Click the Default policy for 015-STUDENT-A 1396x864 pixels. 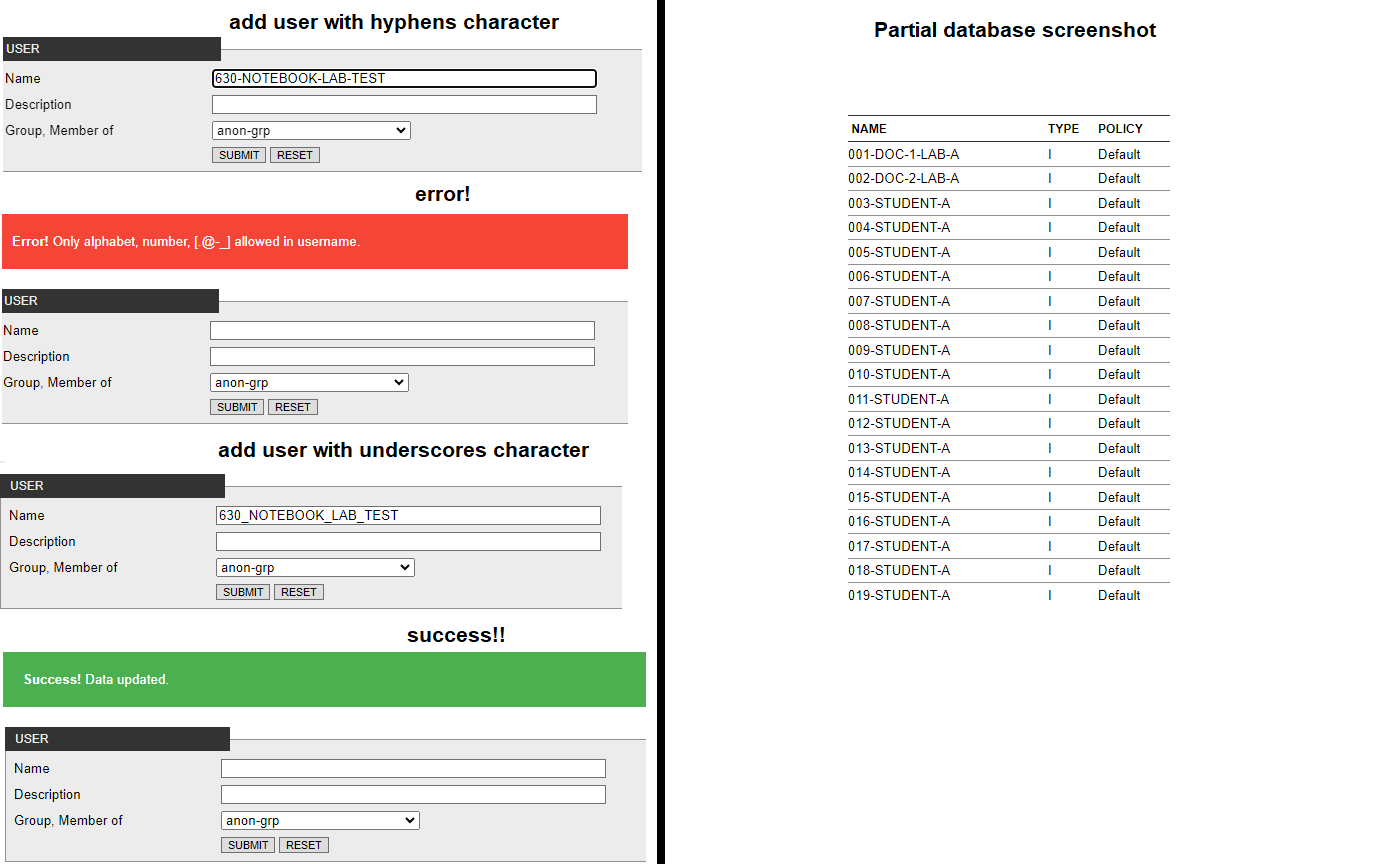pyautogui.click(x=1119, y=497)
